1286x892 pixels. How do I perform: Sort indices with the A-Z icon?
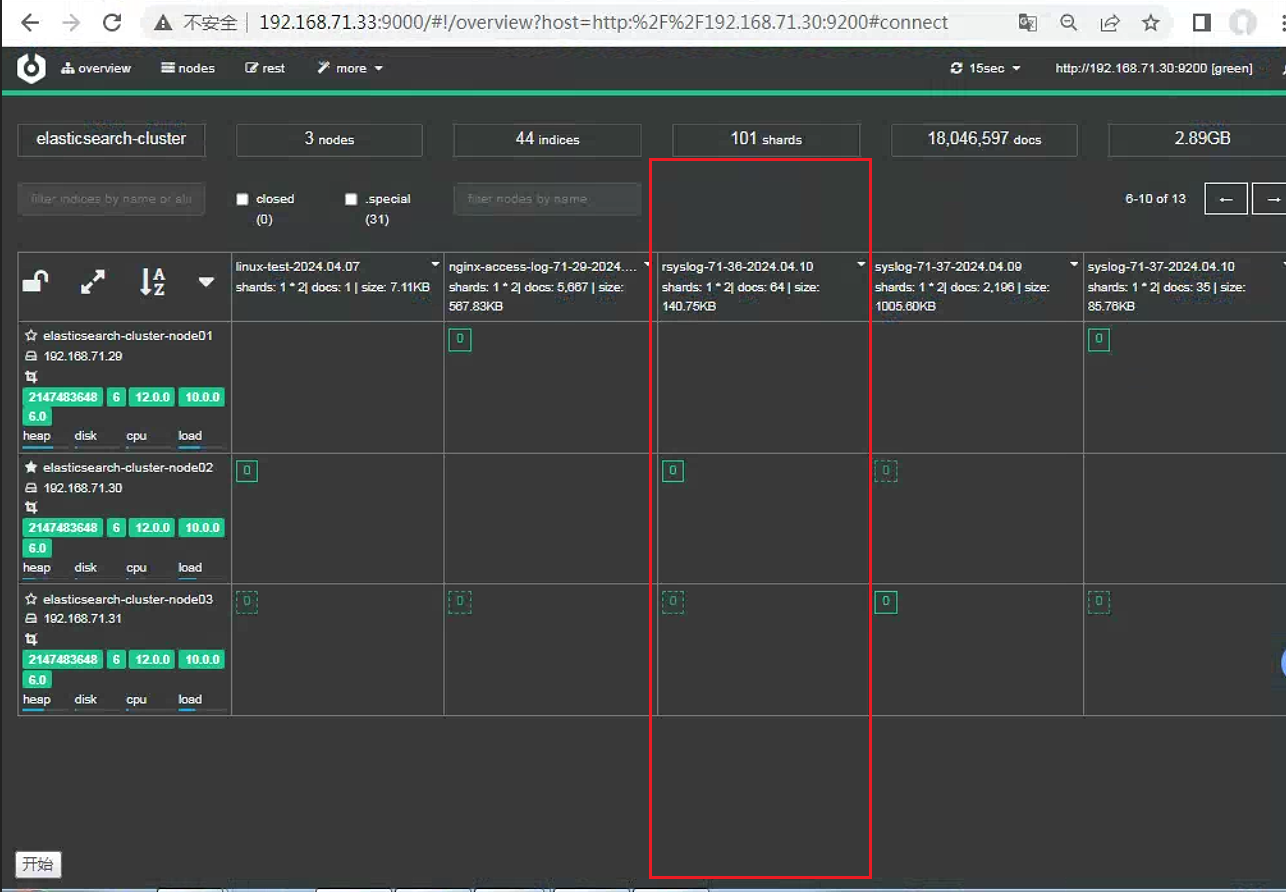pos(152,283)
